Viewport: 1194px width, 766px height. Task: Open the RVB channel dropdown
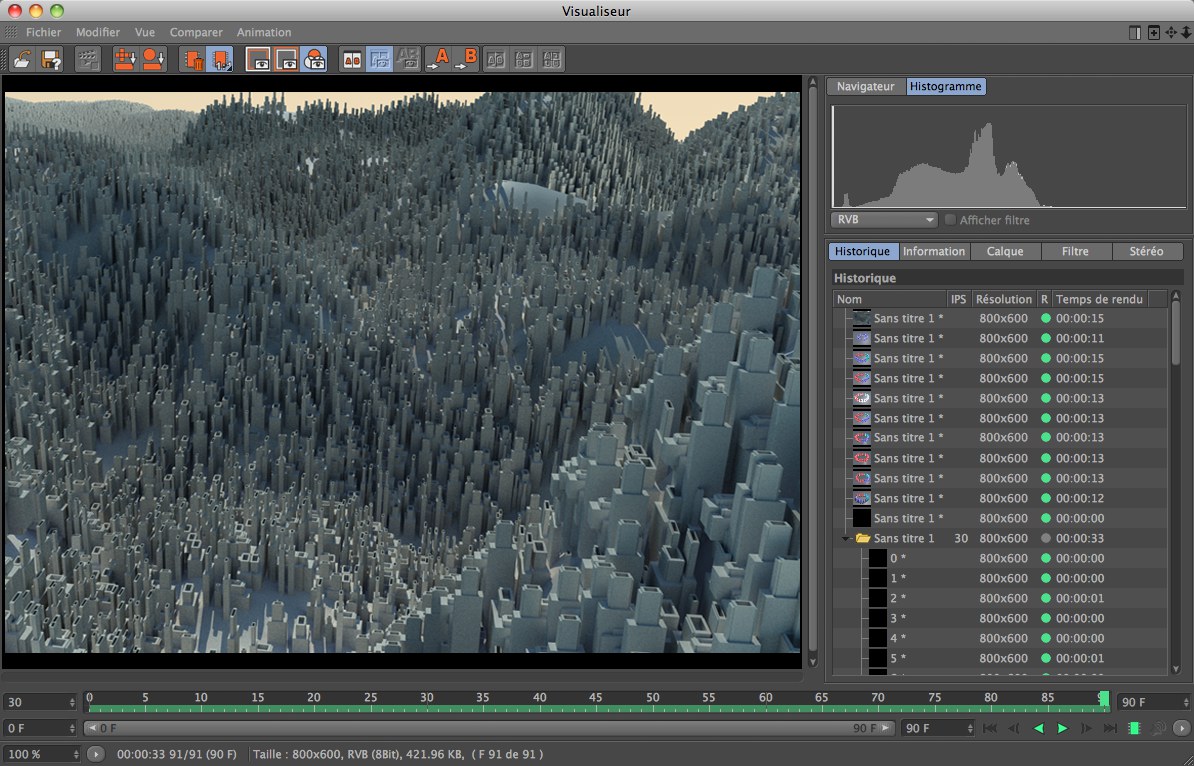pyautogui.click(x=884, y=220)
